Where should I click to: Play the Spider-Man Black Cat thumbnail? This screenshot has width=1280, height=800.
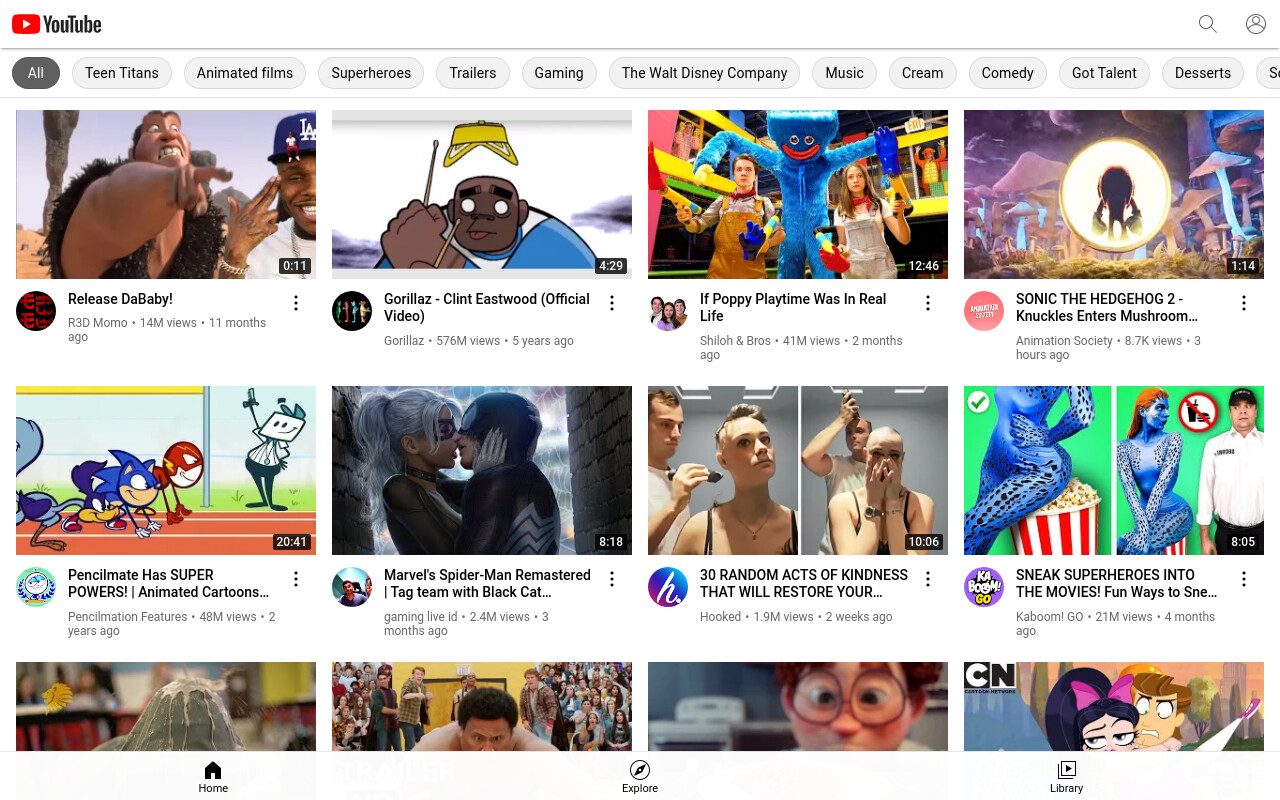(x=482, y=470)
